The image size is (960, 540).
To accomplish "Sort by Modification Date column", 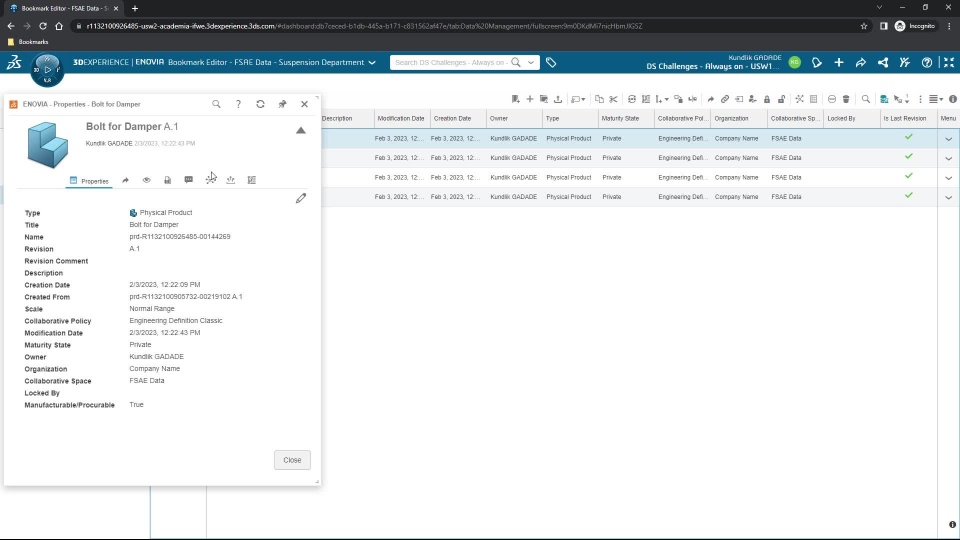I will pos(401,119).
